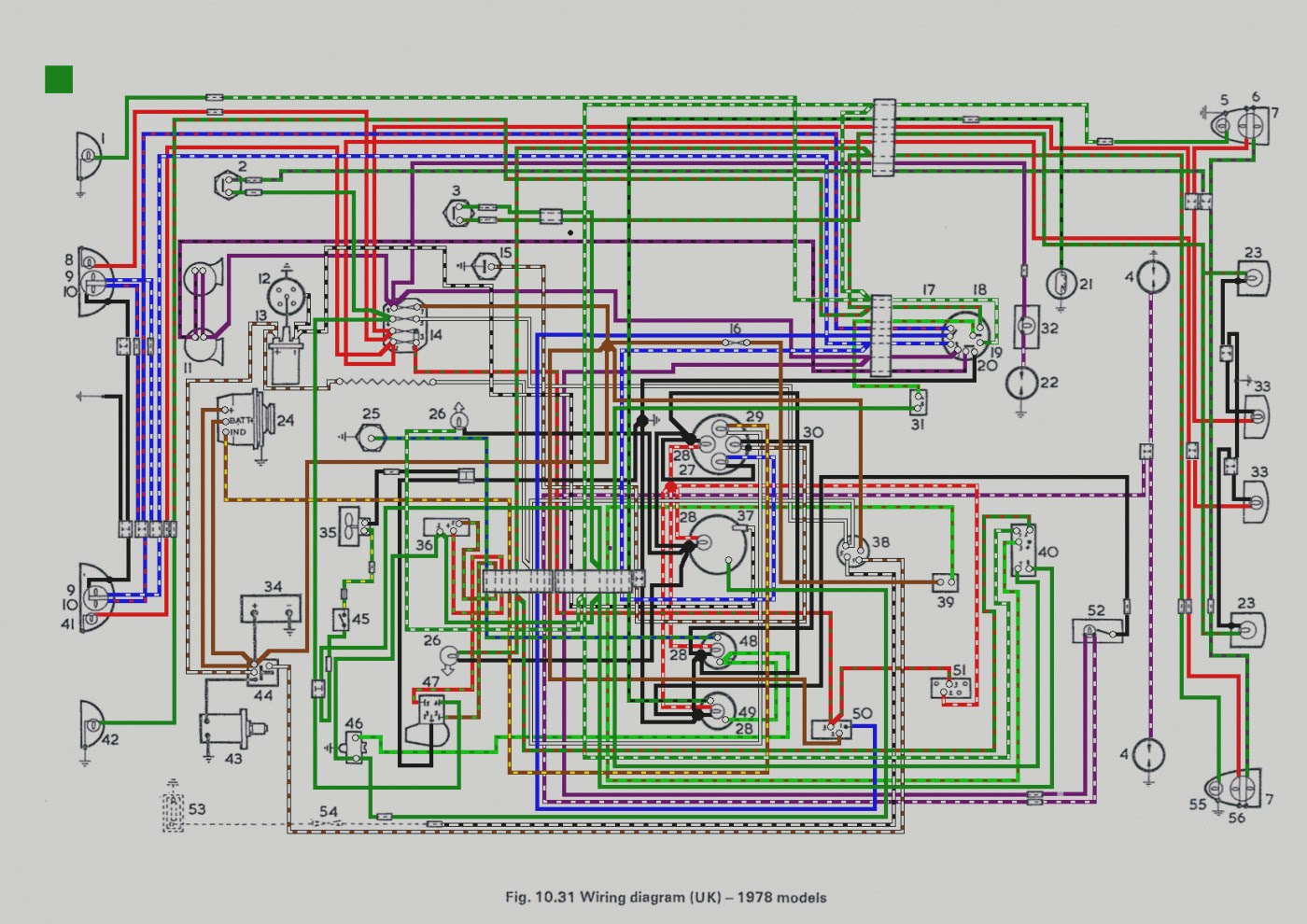1307x924 pixels.
Task: Click the 'BATT' terminal label on the alternator
Action: point(240,423)
